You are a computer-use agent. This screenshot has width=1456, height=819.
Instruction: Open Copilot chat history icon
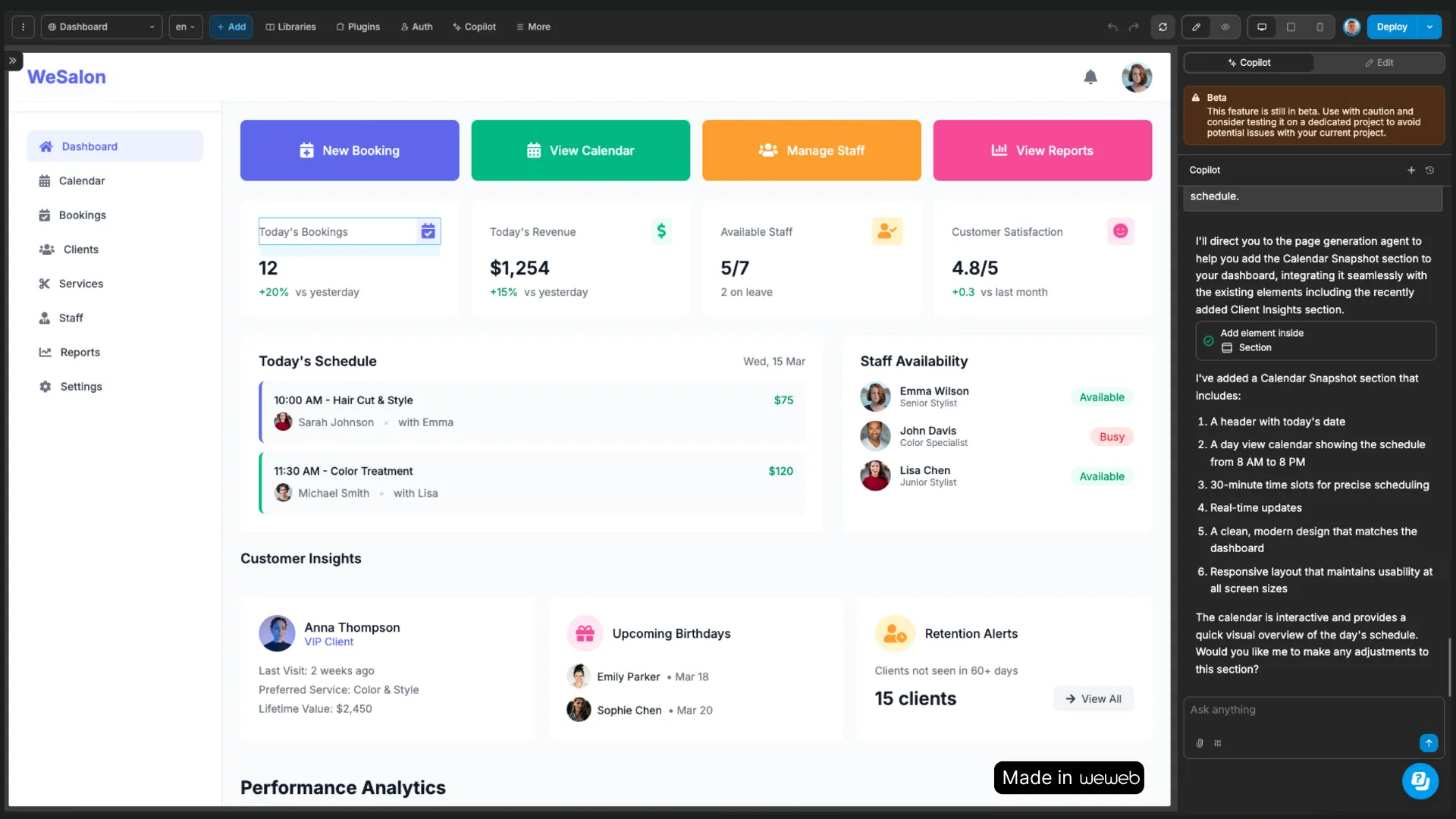point(1430,170)
